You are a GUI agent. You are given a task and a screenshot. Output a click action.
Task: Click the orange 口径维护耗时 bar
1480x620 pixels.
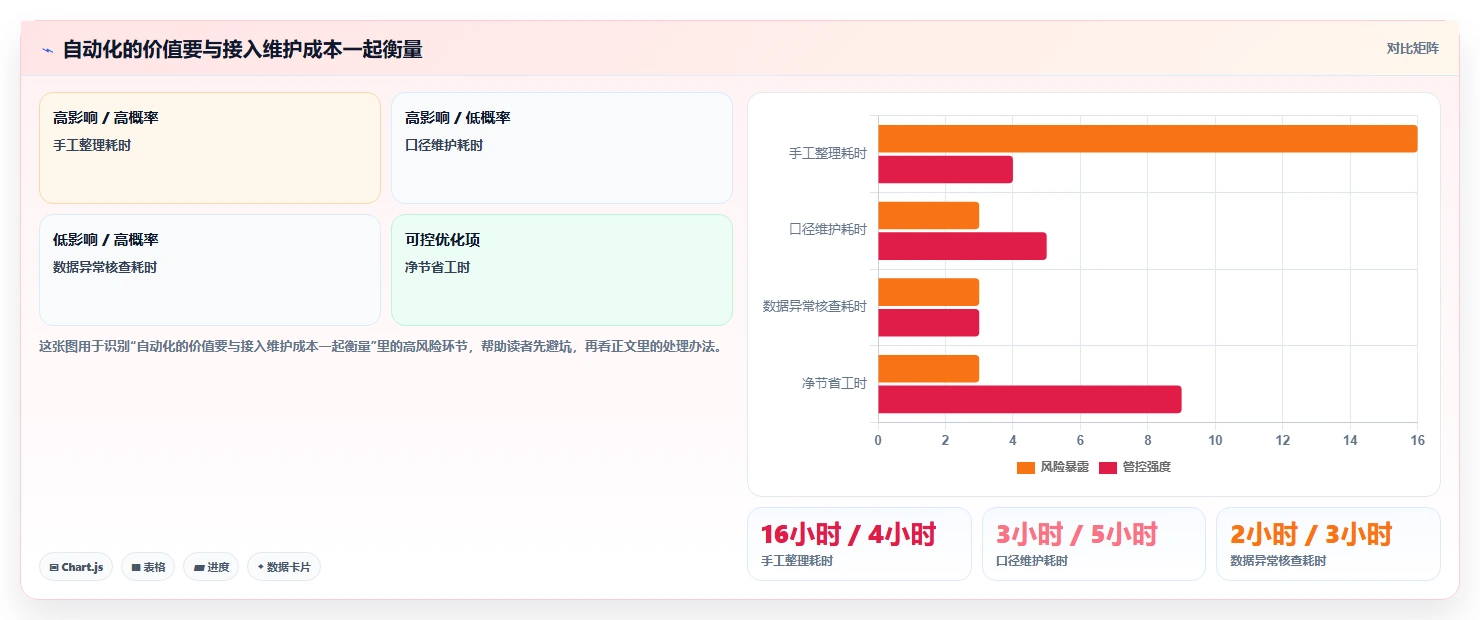[928, 215]
